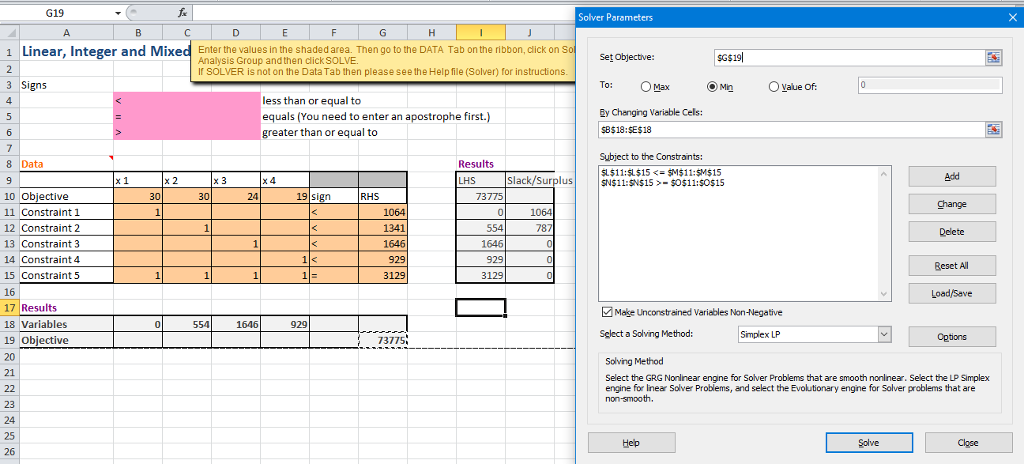1024x464 pixels.
Task: Click the title cell 'Linear, Integer and Mixed'
Action: pyautogui.click(x=104, y=51)
